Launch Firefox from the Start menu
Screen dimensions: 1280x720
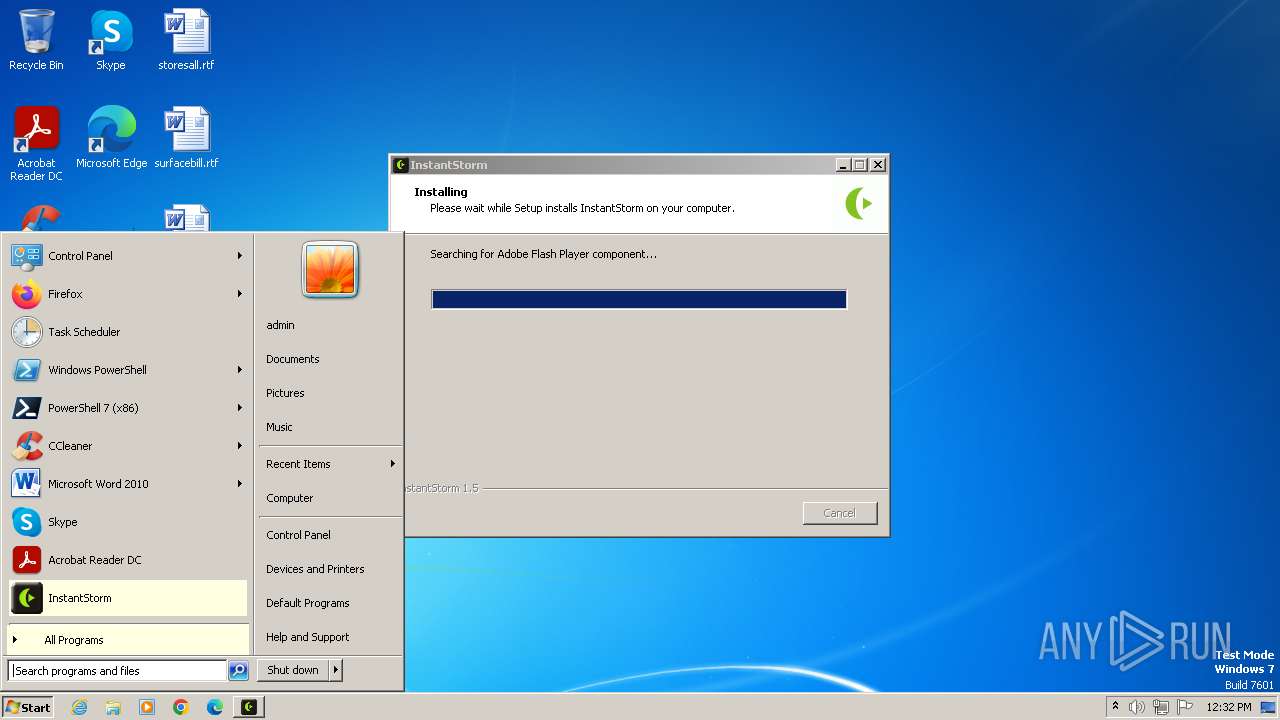[127, 294]
